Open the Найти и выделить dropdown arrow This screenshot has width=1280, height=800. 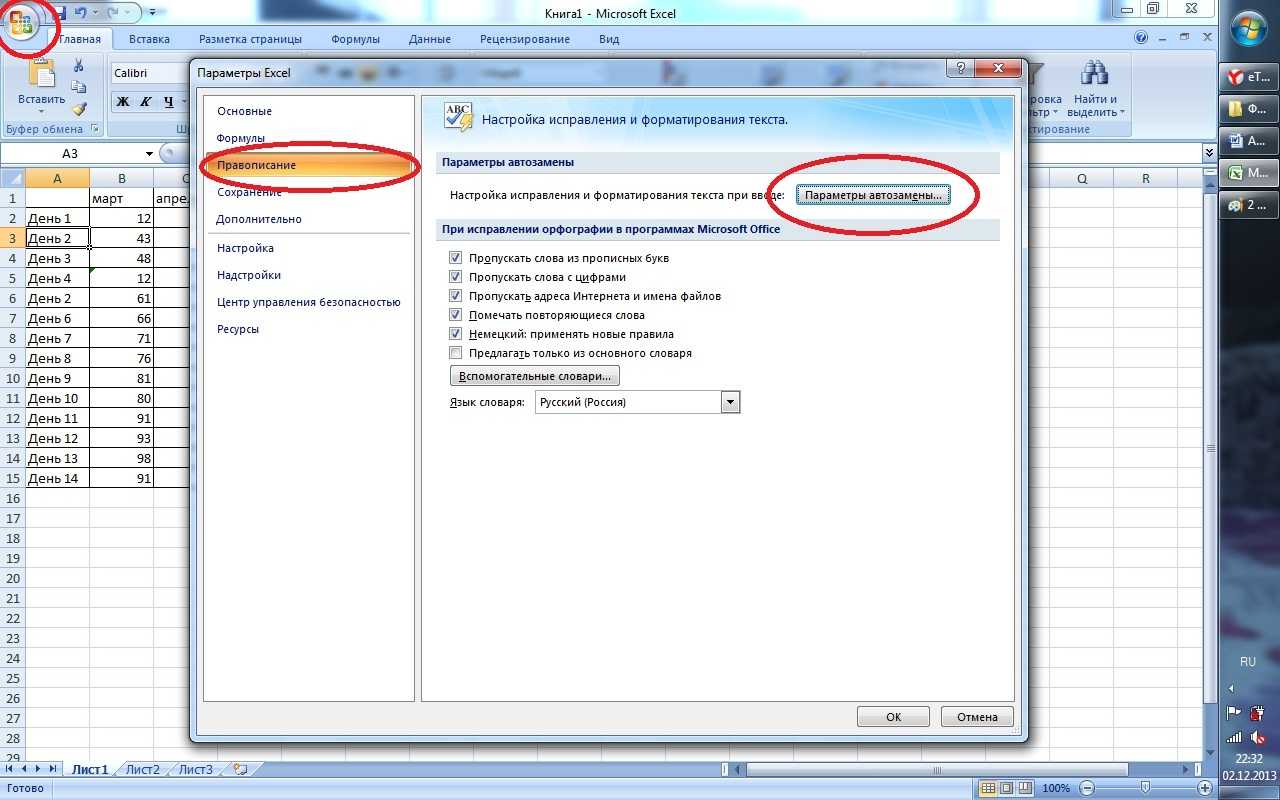point(1122,112)
